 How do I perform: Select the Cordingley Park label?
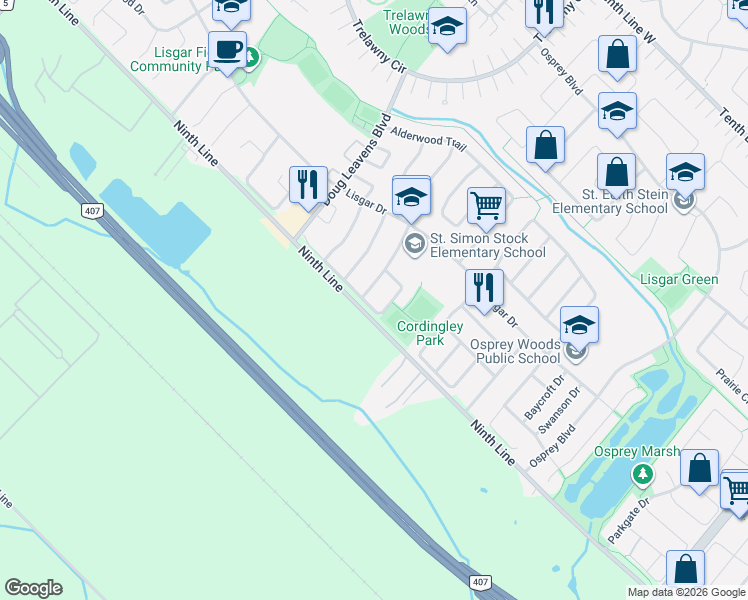point(430,333)
